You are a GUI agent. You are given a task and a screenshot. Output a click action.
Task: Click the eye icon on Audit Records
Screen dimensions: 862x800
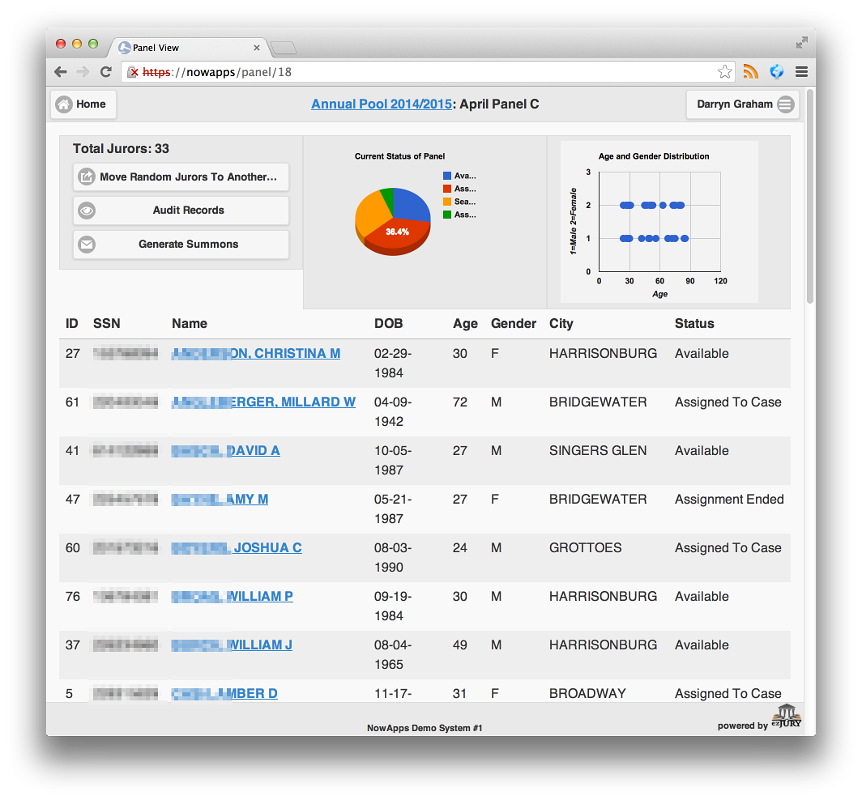pyautogui.click(x=87, y=211)
